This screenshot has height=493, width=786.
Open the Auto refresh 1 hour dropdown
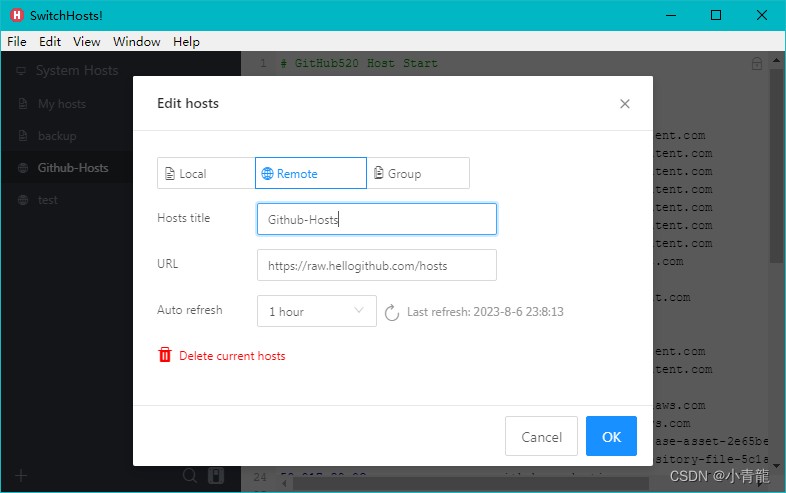tap(316, 311)
